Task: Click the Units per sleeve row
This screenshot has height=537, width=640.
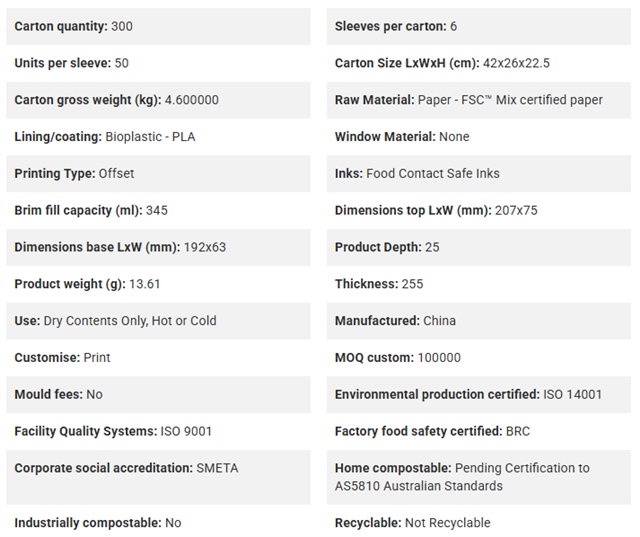Action: (x=158, y=63)
